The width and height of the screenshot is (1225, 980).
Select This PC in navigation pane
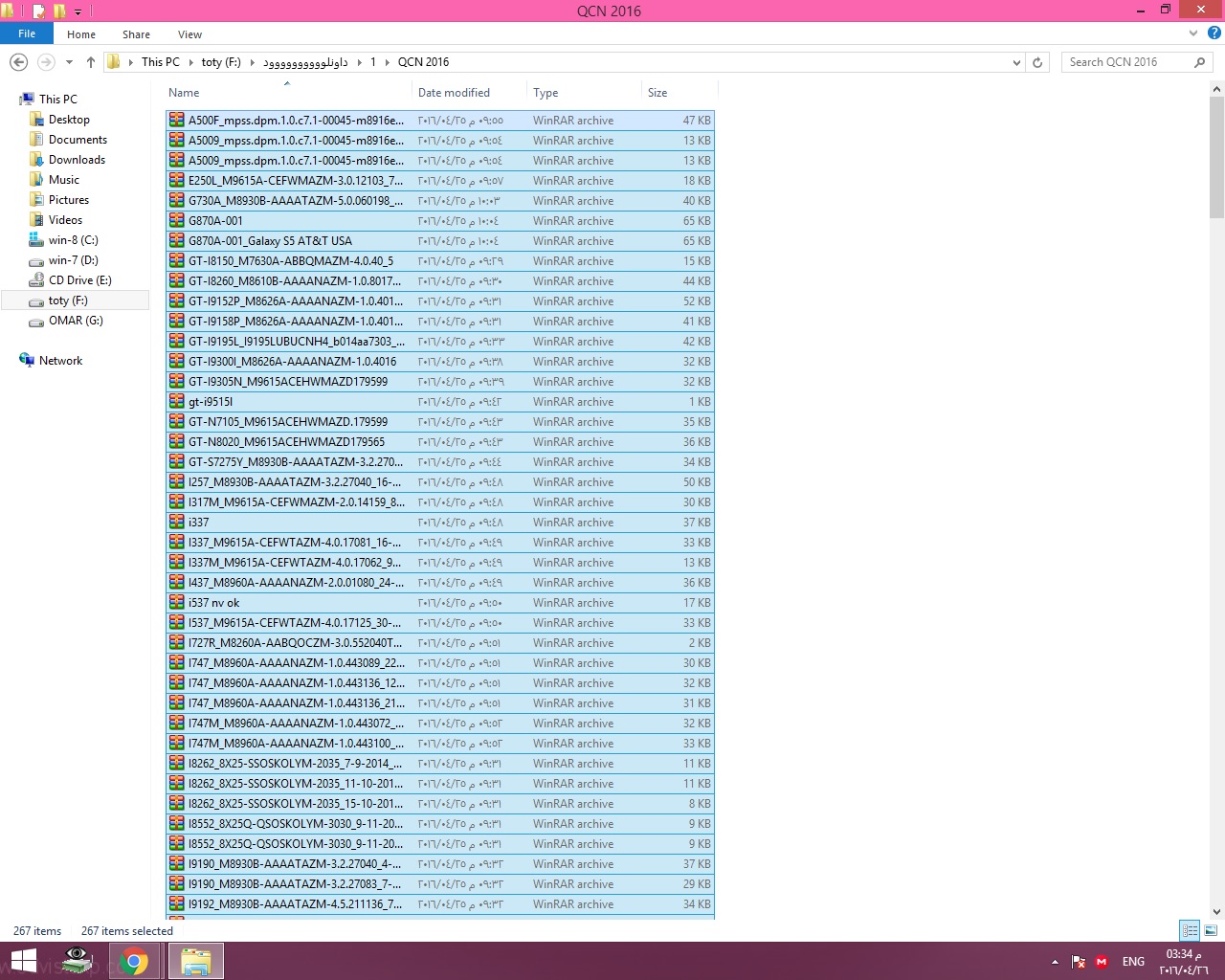57,100
